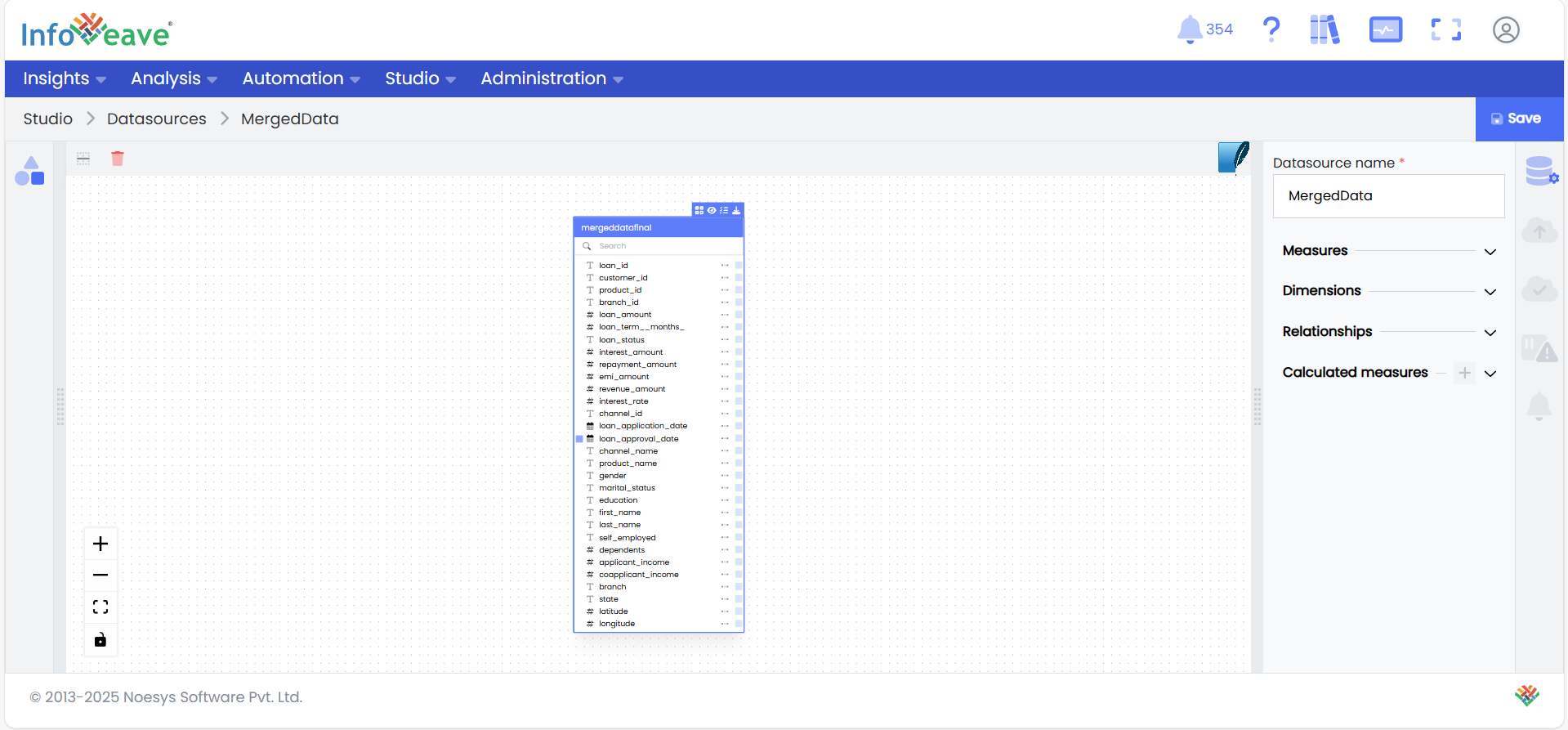
Task: Go to Datasources breadcrumb link
Action: coord(157,119)
